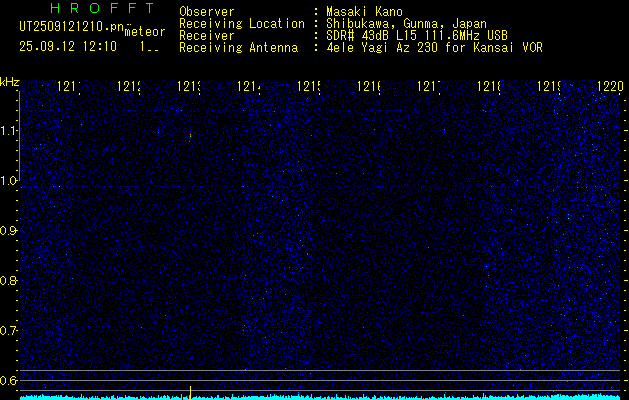Click the timestamp 25.09.12 12:10

[68, 47]
